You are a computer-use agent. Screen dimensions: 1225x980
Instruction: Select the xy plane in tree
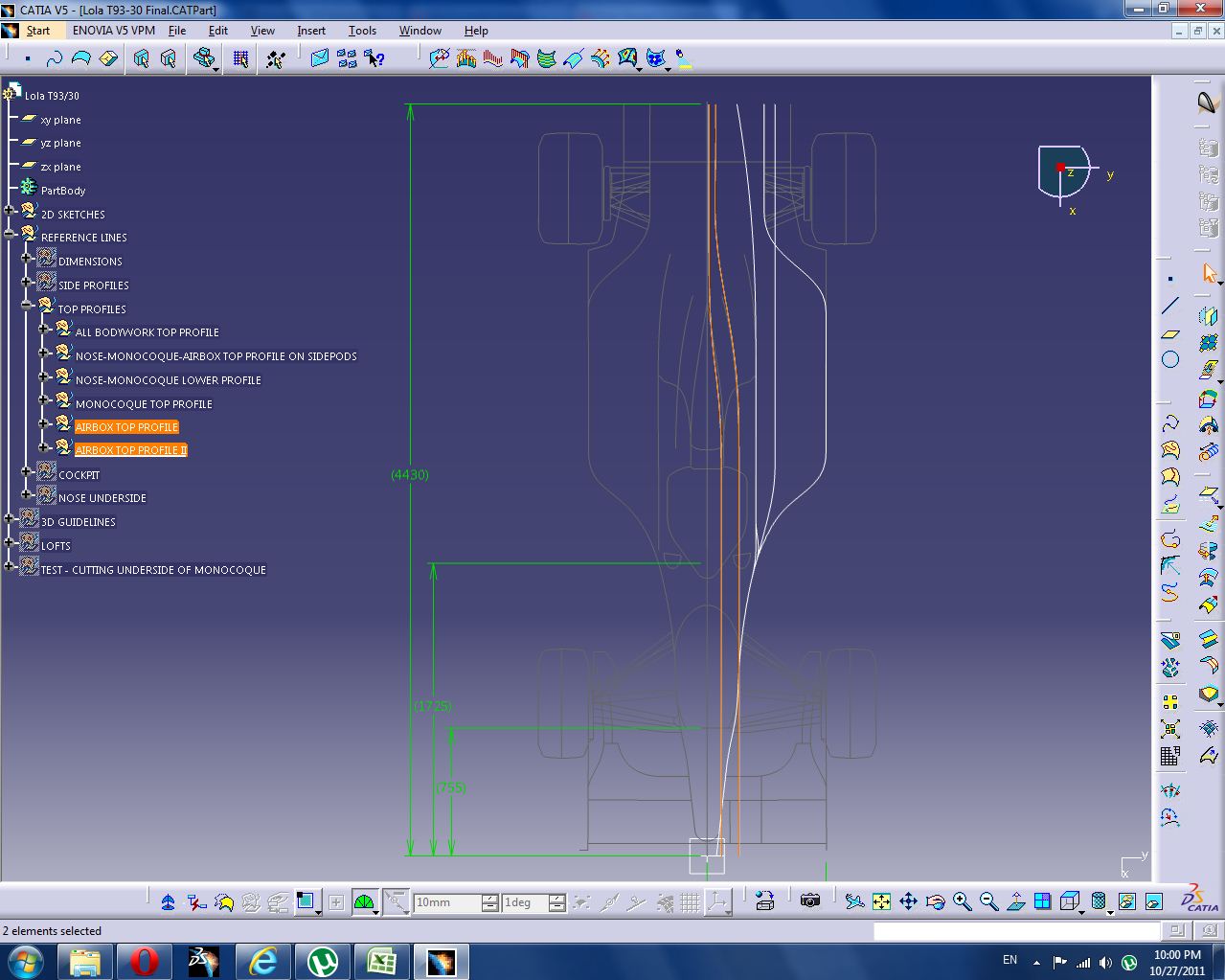pos(60,120)
